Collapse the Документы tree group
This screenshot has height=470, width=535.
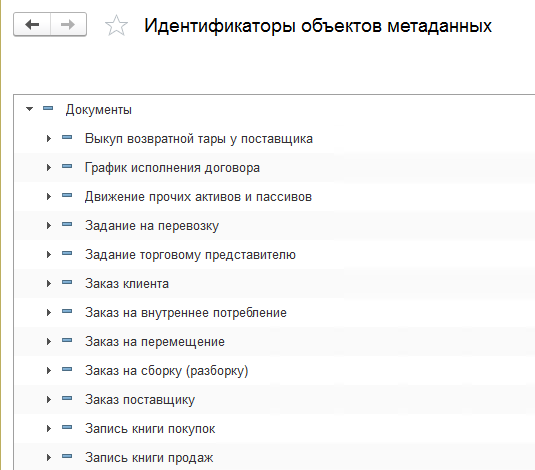[x=30, y=109]
